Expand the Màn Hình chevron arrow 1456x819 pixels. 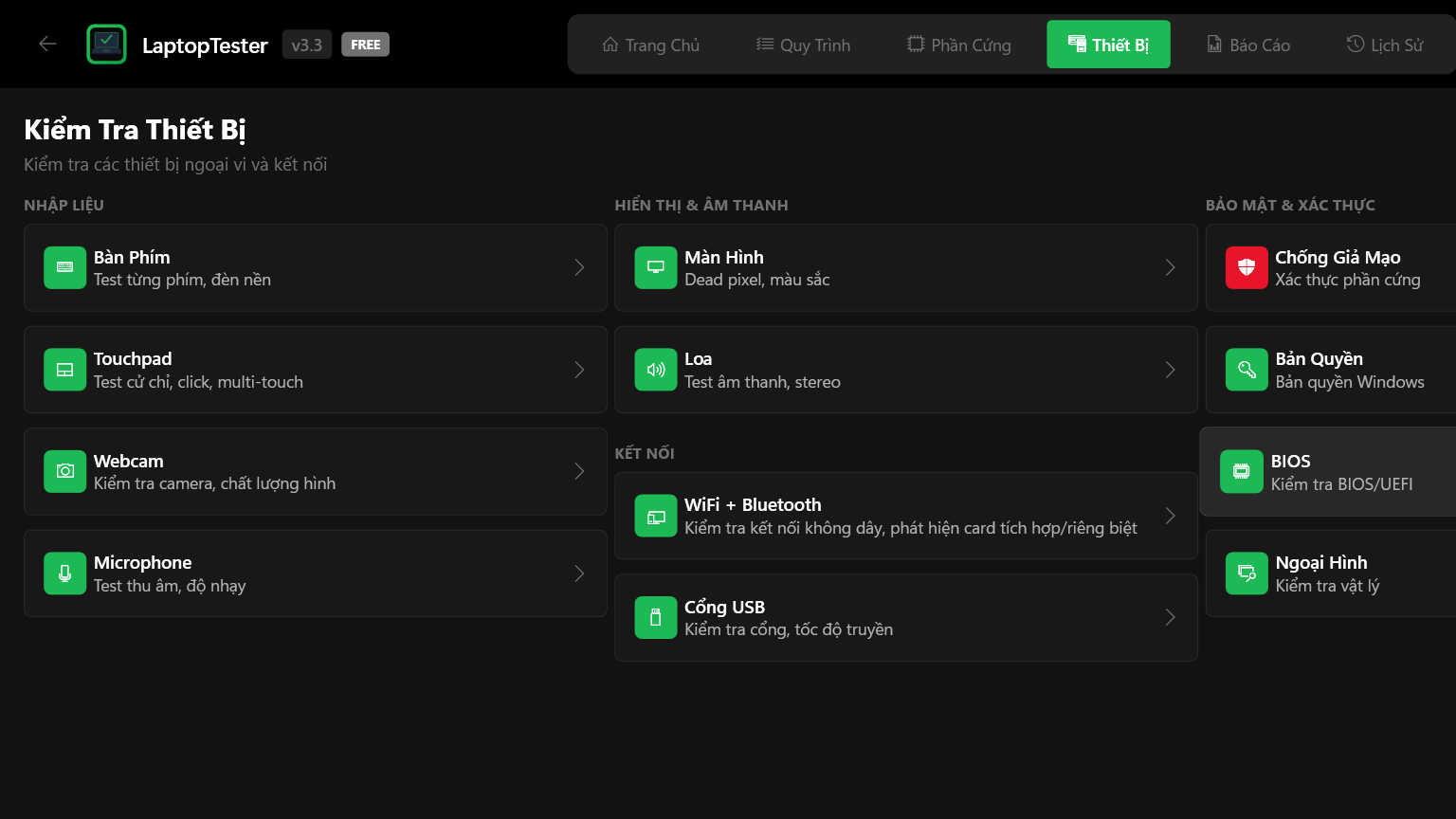[1170, 268]
